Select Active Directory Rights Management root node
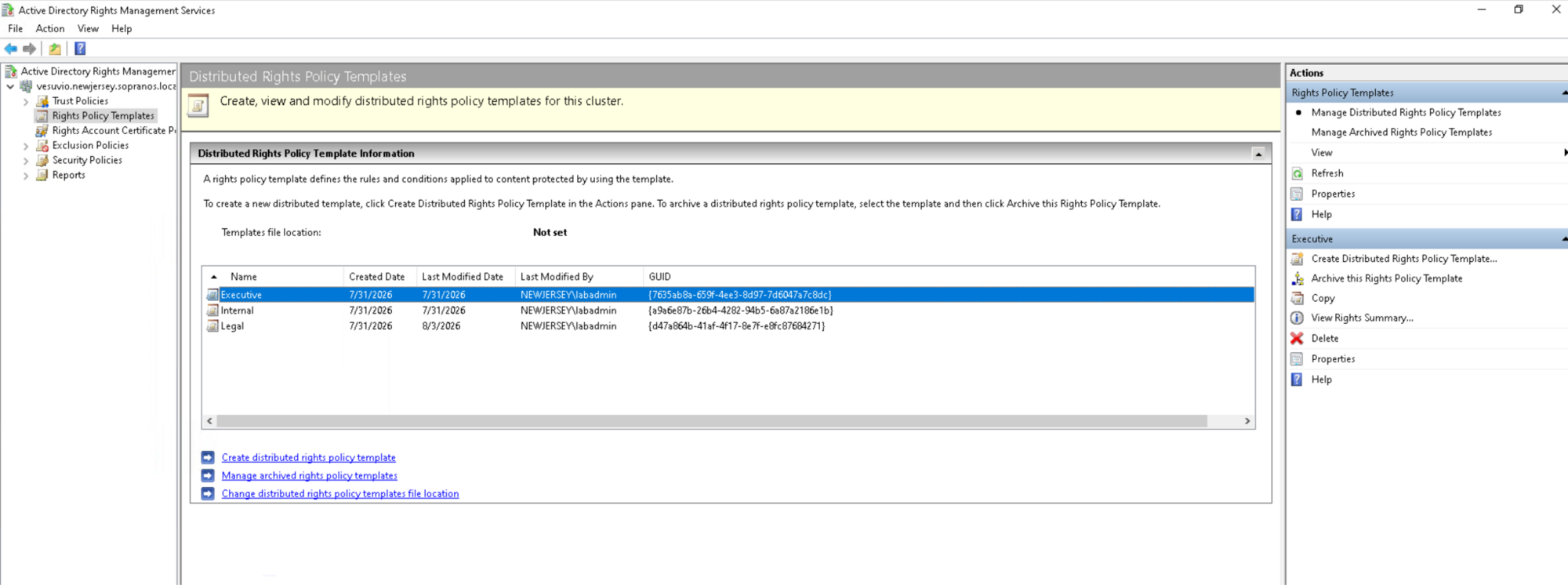The image size is (1568, 585). point(98,71)
